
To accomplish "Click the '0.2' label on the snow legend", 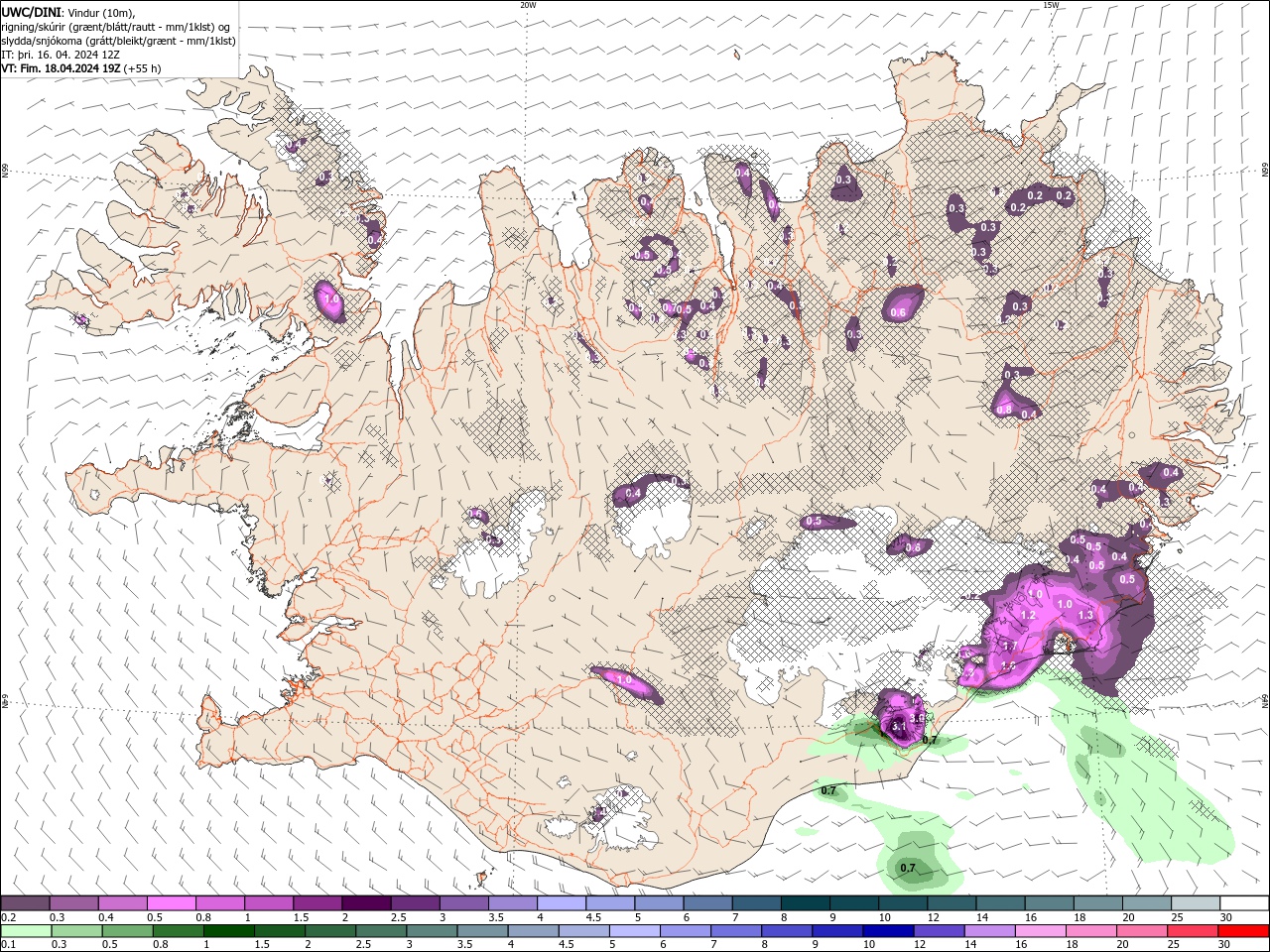I will 9,917.
